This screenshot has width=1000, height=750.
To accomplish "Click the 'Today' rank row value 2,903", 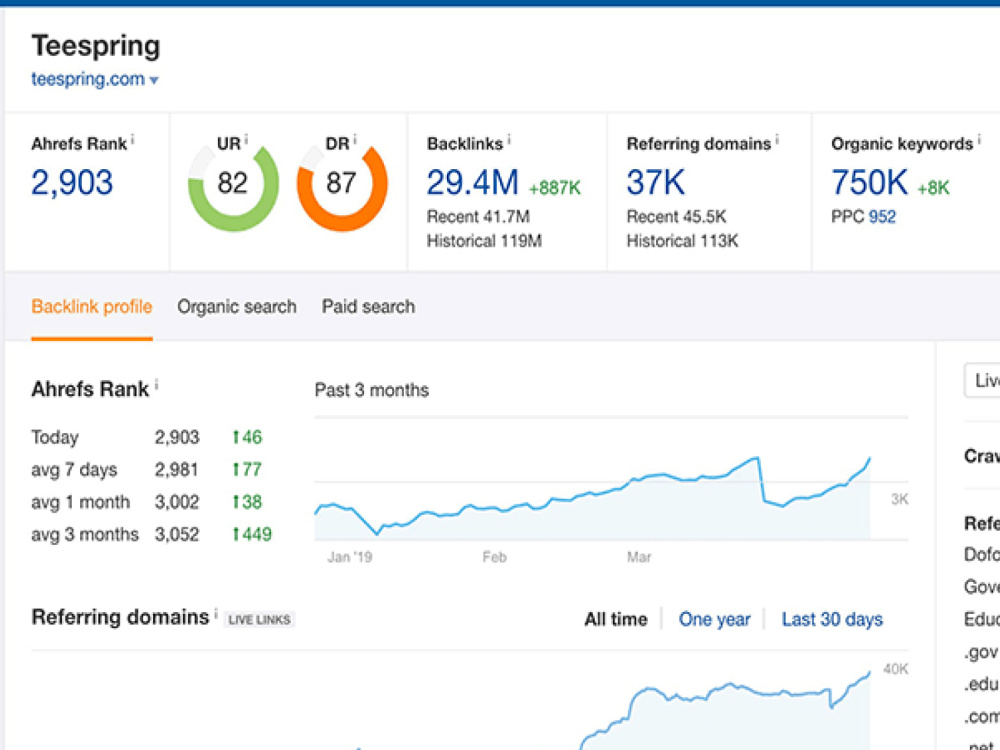I will click(177, 438).
